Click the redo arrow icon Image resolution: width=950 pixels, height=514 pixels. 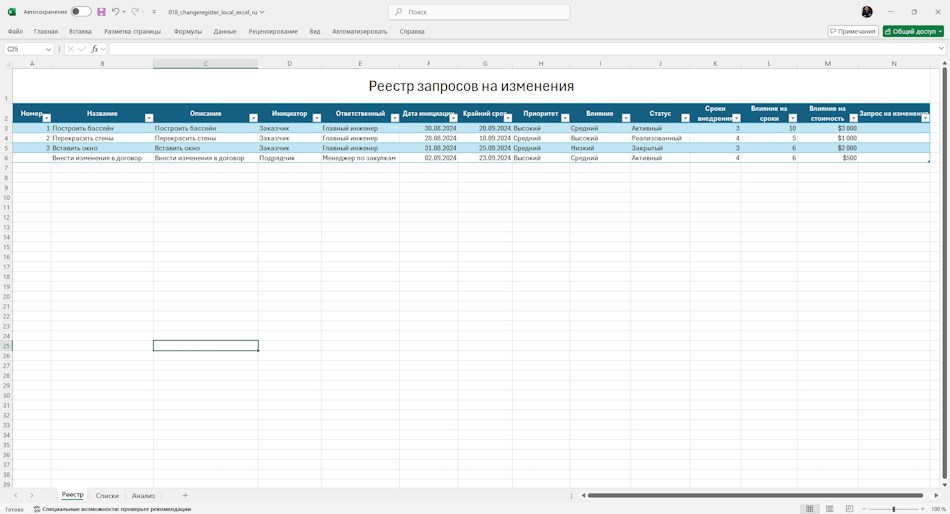click(135, 12)
